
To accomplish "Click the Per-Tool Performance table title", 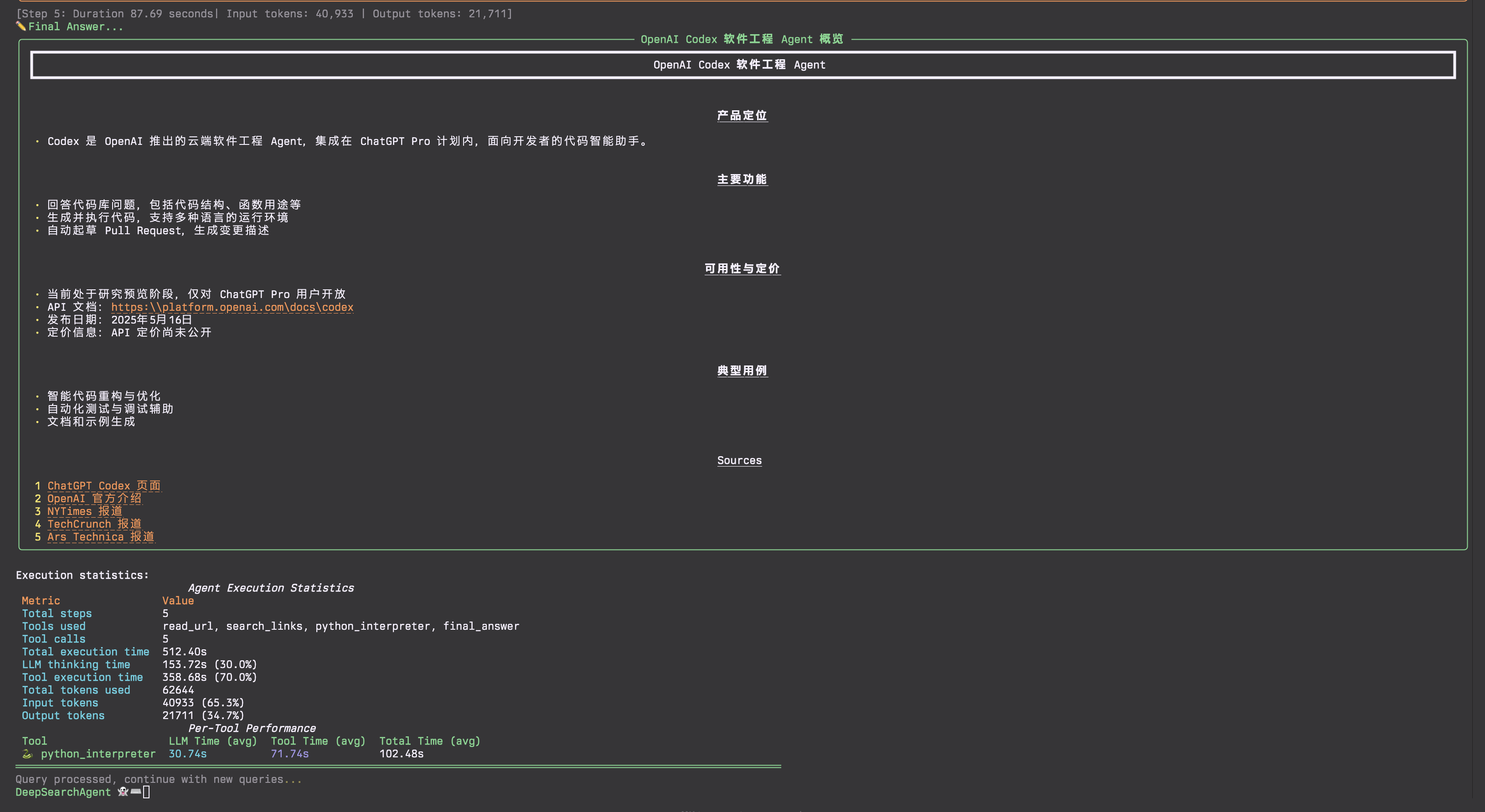I will coord(252,729).
